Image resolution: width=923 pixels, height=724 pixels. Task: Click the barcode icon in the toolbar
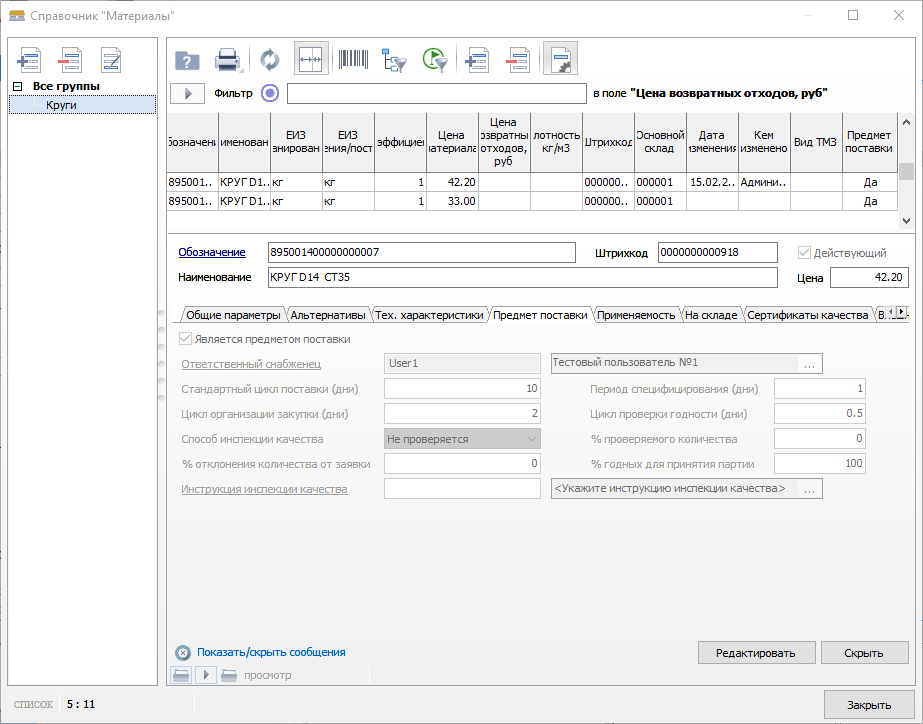352,60
